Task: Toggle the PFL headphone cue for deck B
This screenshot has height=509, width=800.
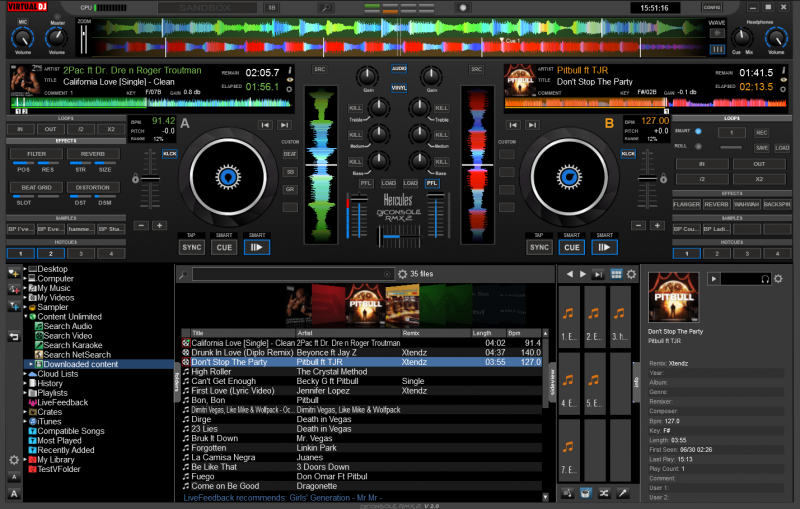Action: 432,183
